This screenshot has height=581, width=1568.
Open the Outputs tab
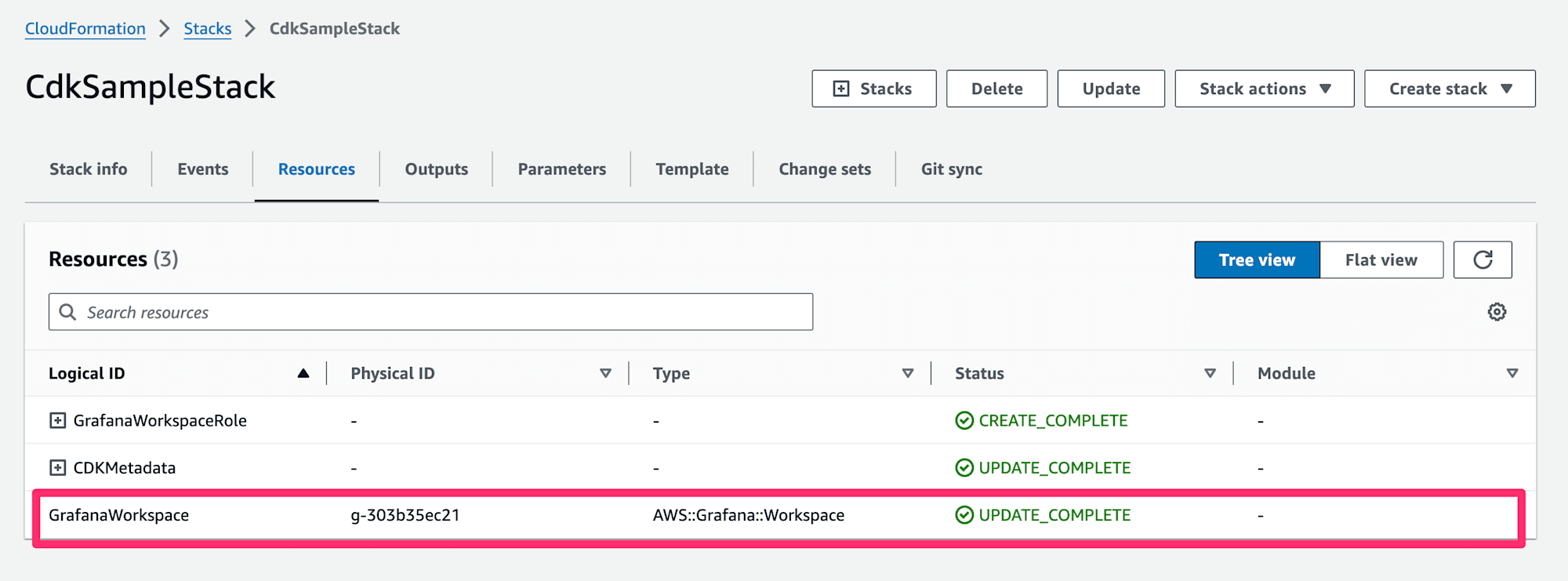point(436,169)
